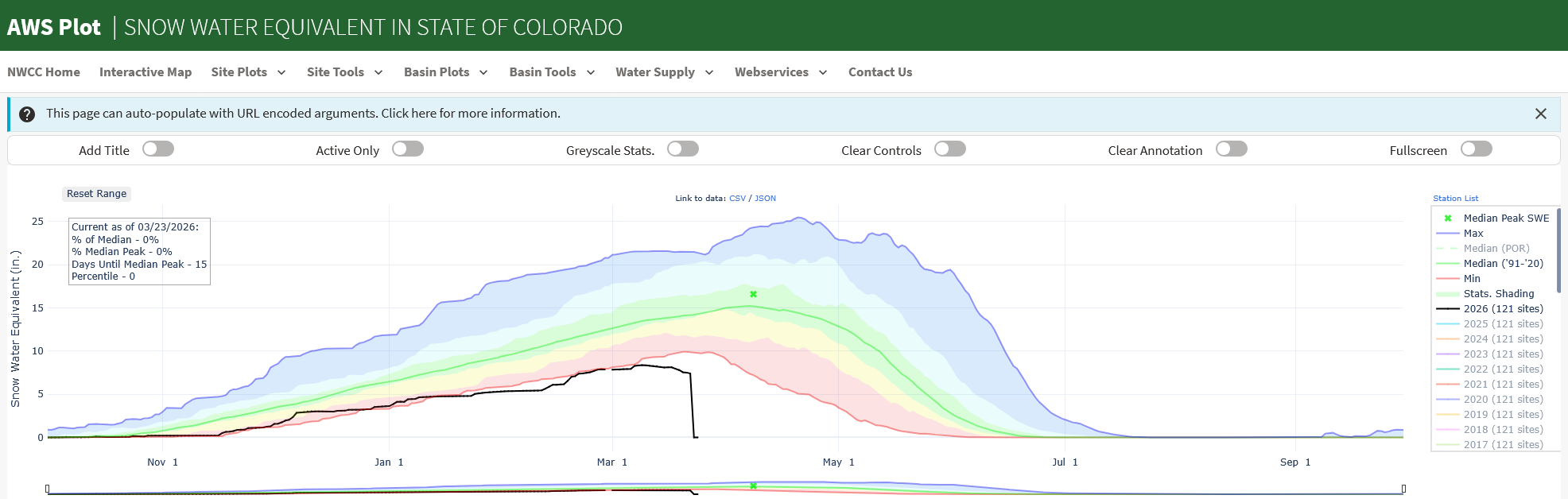Toggle the Stats. Shading legend swatch
The image size is (1568, 499).
point(1448,294)
